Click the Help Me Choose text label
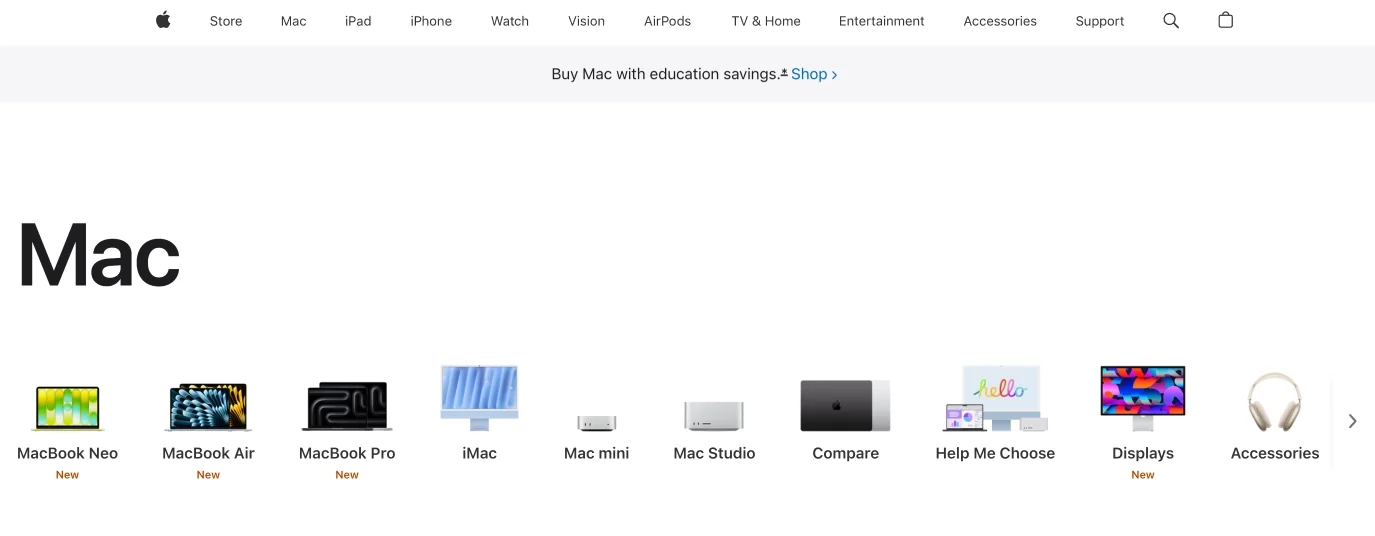This screenshot has height=536, width=1375. click(x=995, y=453)
